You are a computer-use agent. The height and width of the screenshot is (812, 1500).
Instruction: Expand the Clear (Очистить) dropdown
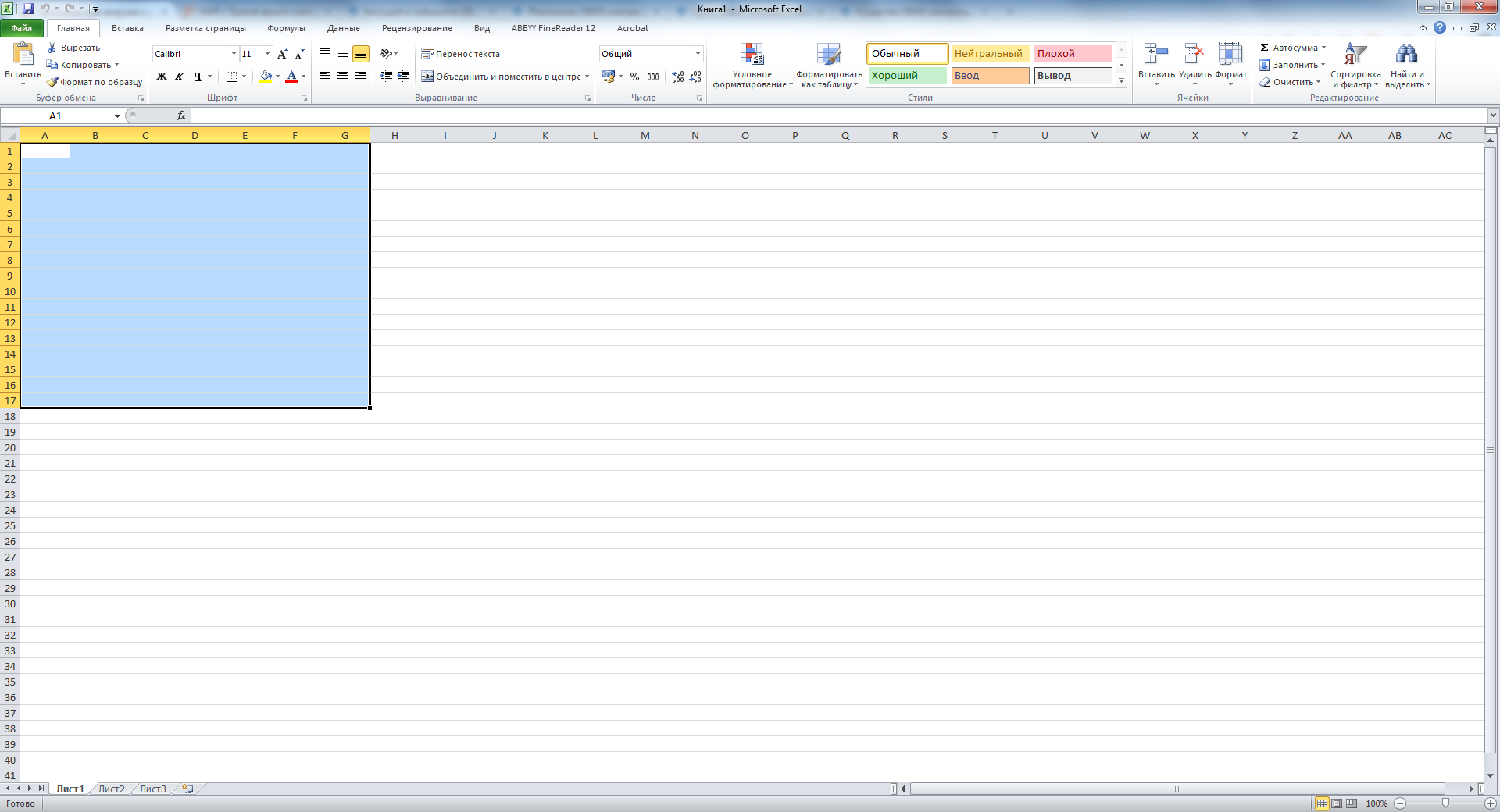click(x=1318, y=82)
